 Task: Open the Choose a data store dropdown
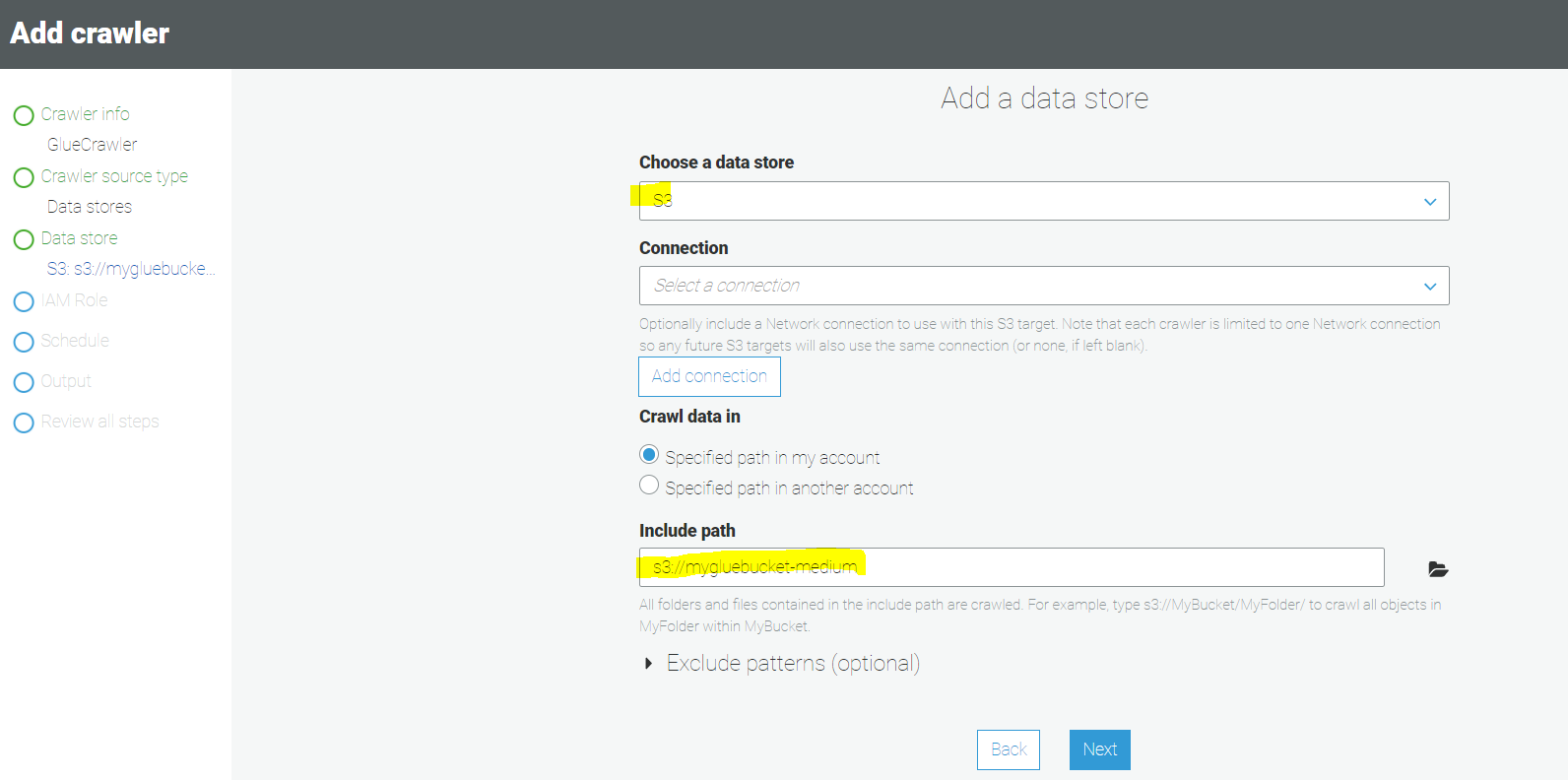(x=1043, y=201)
